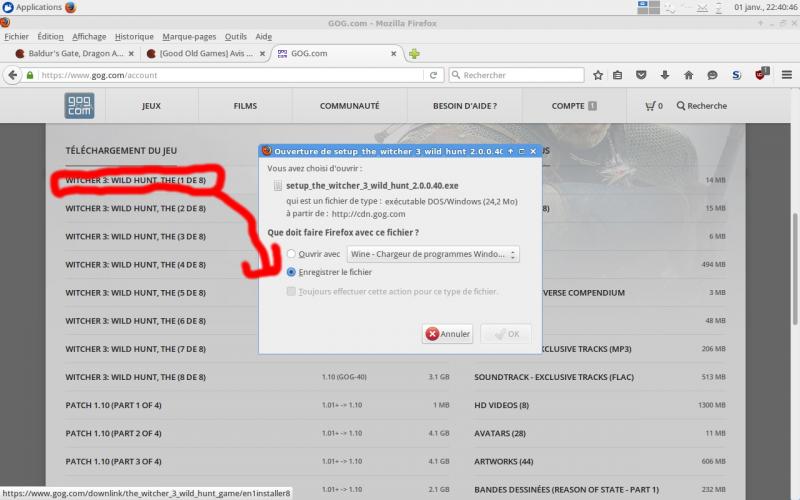800x500 pixels.
Task: Select the Enregistrer le fichier radio button
Action: (291, 272)
